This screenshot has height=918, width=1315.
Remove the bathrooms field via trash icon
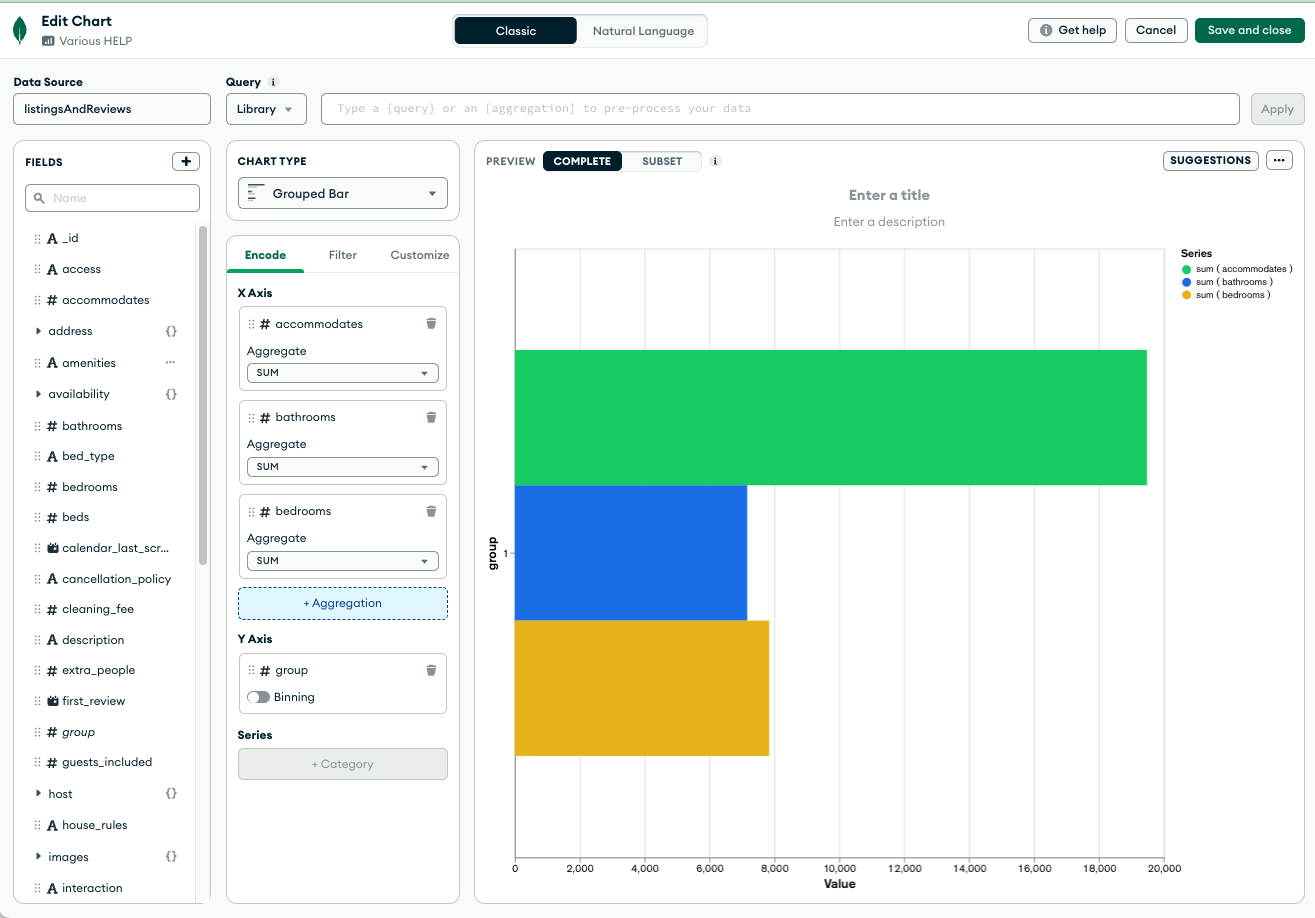coord(431,417)
